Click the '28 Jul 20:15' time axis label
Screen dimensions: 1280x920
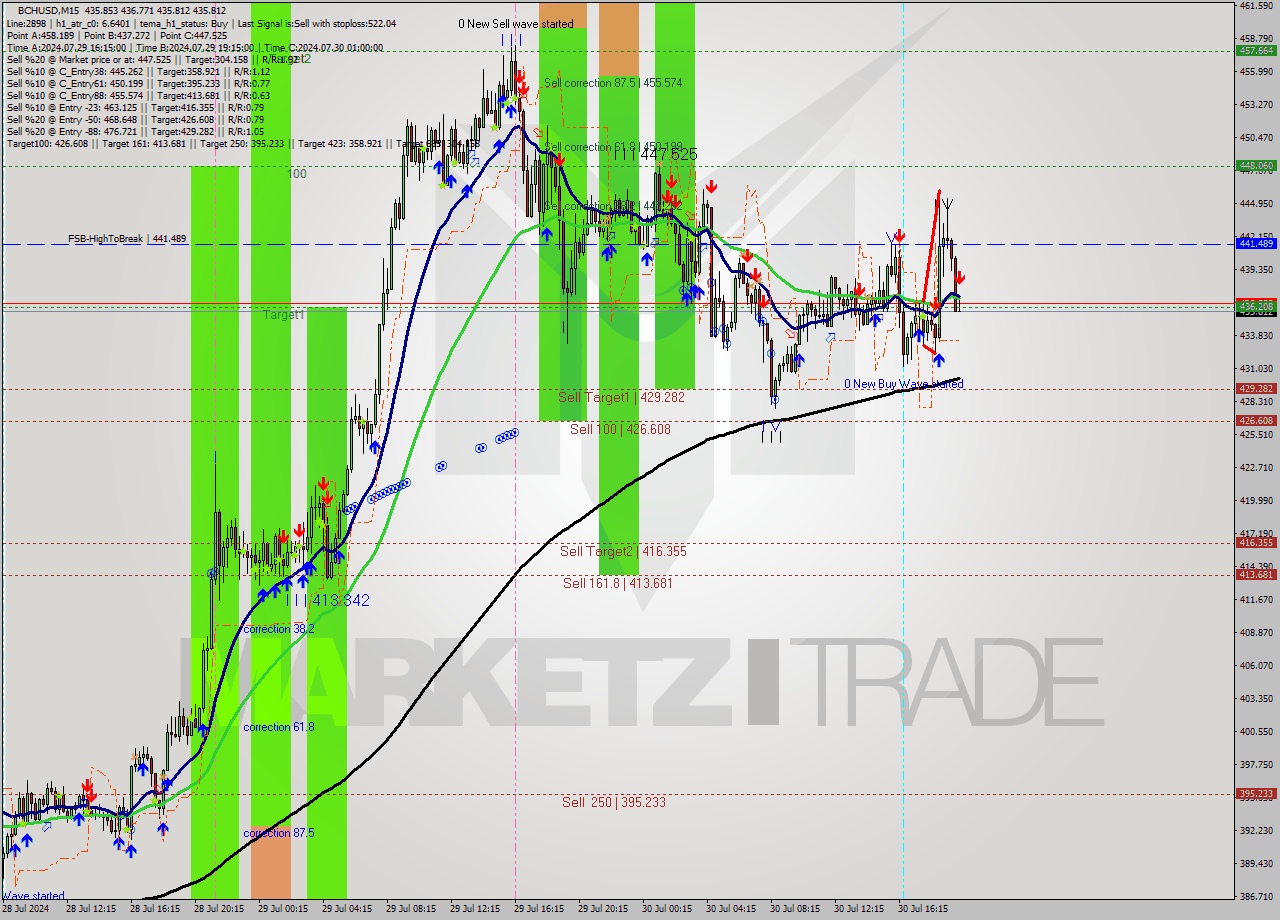(x=221, y=909)
